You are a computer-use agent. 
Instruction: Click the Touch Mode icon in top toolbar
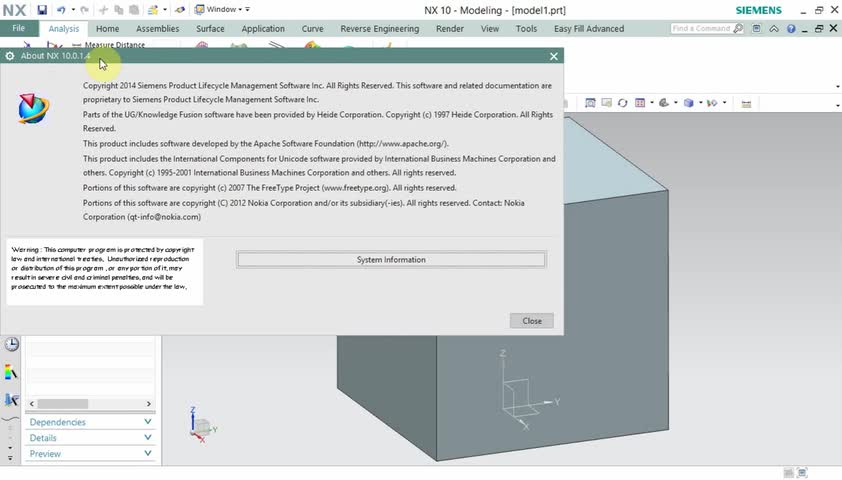(x=180, y=10)
